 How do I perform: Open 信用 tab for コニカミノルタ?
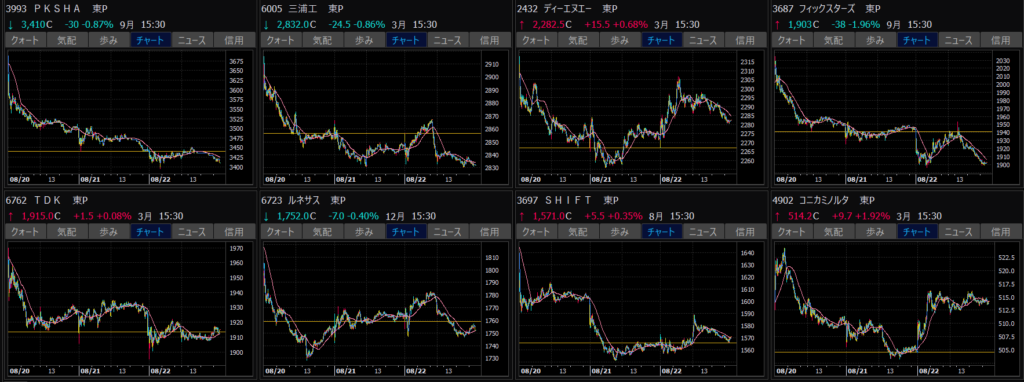(x=1002, y=232)
